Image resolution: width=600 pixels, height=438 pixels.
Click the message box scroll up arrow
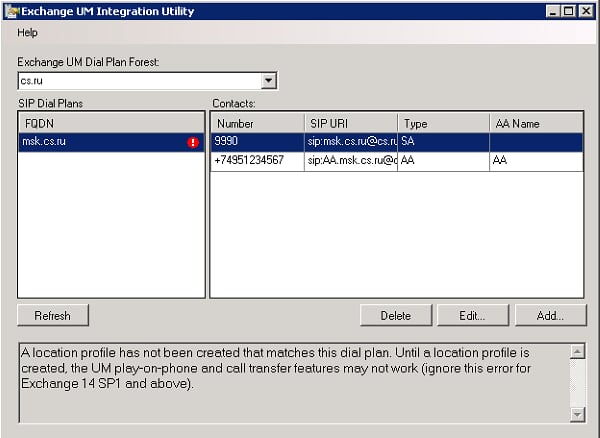click(577, 351)
